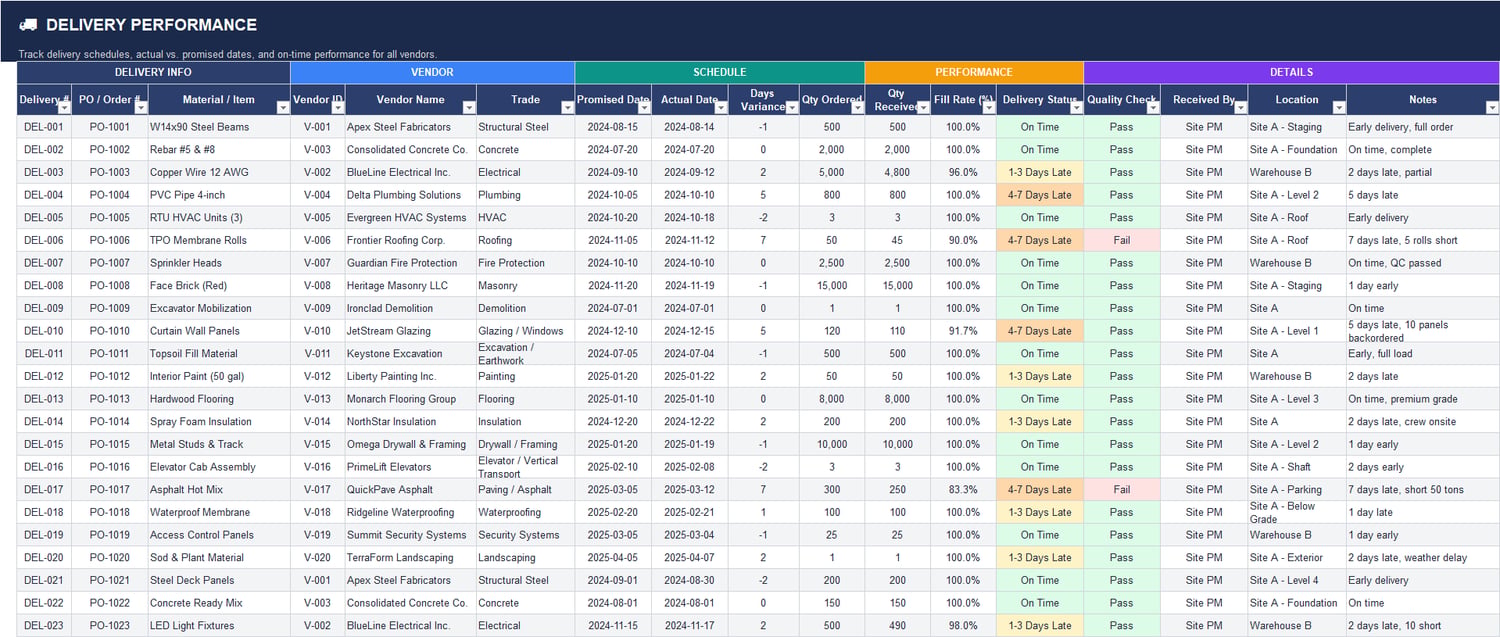The width and height of the screenshot is (1500, 637).
Task: Select cell PO-1006
Action: (x=109, y=240)
